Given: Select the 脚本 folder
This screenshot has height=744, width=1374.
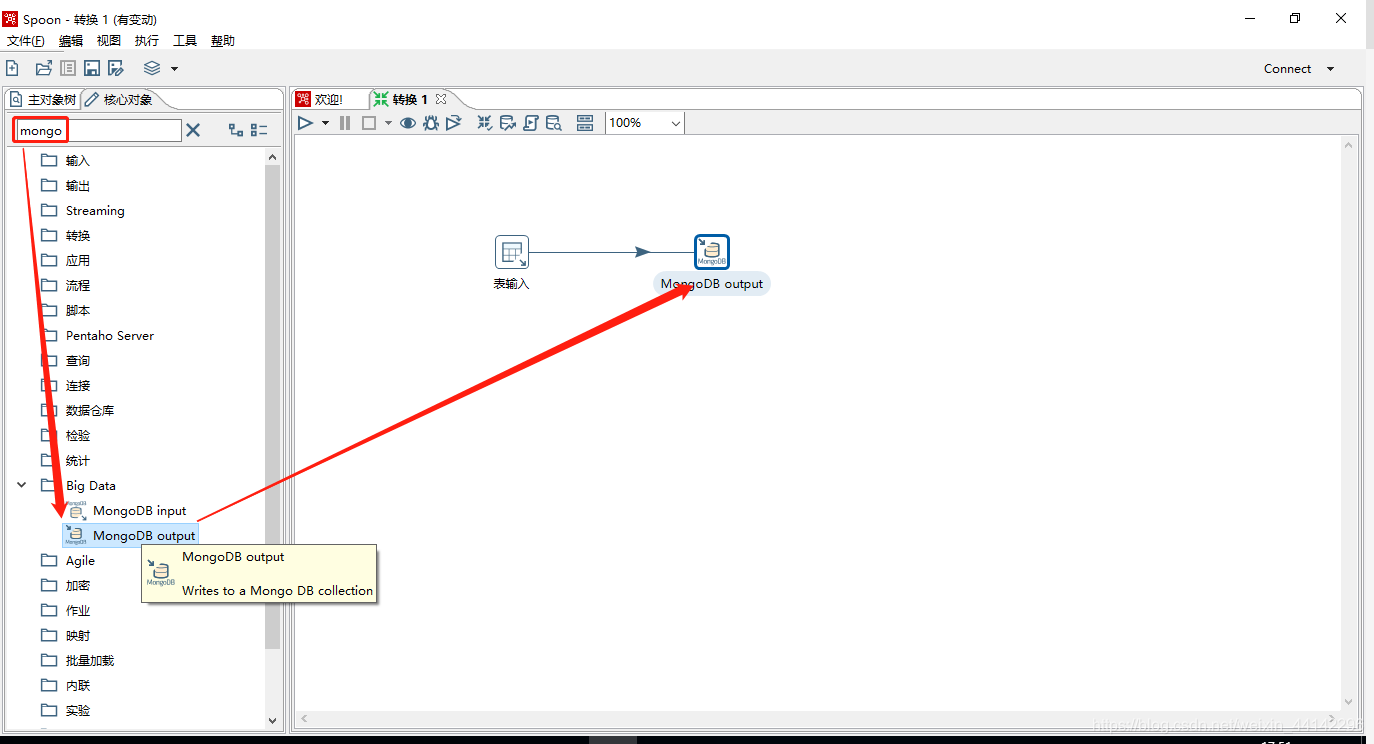Looking at the screenshot, I should click(65, 310).
